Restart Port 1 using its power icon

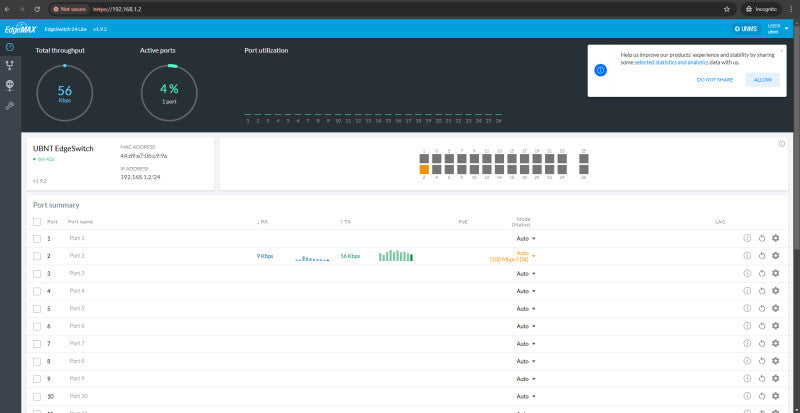762,238
